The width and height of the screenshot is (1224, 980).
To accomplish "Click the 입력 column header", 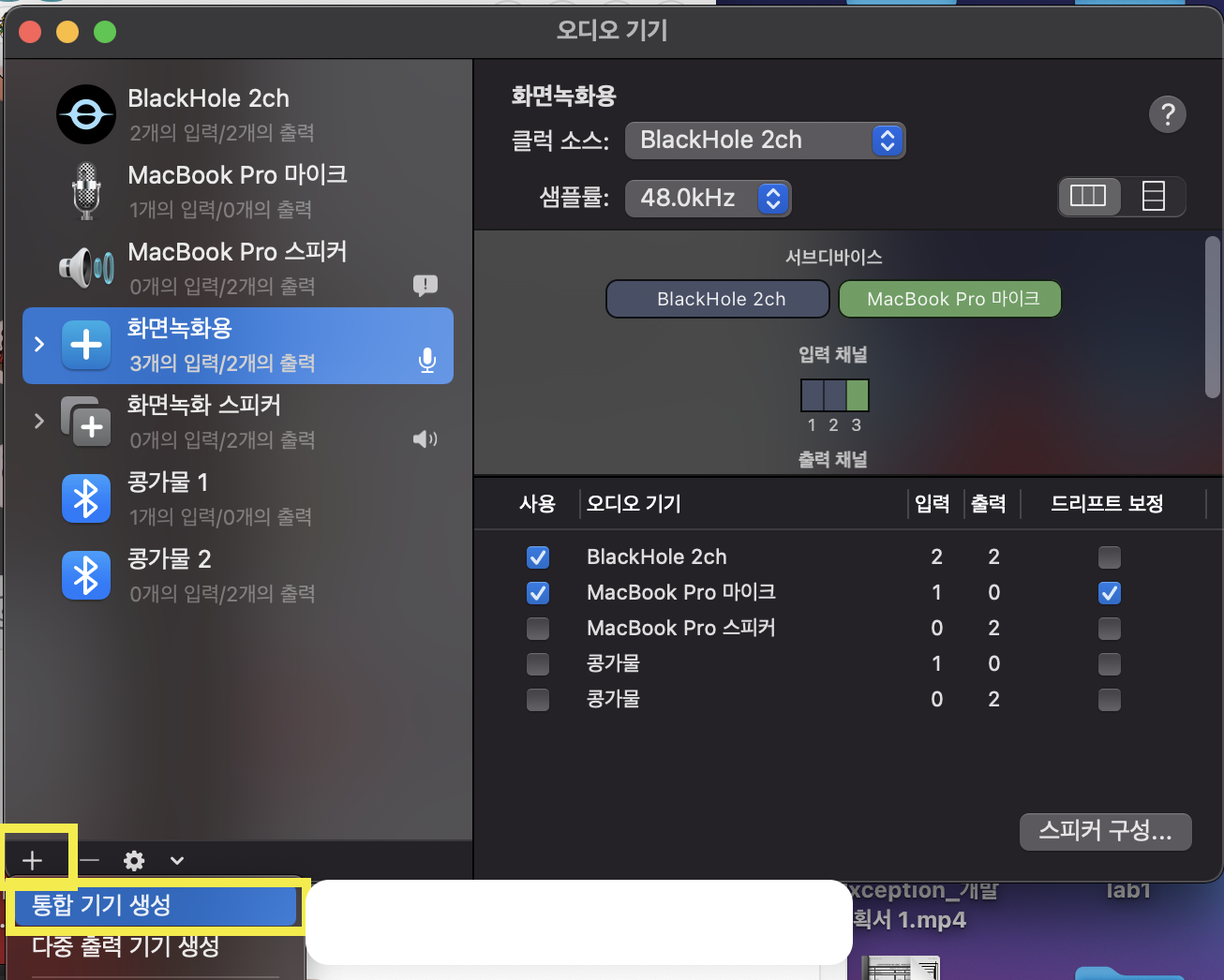I will point(933,504).
